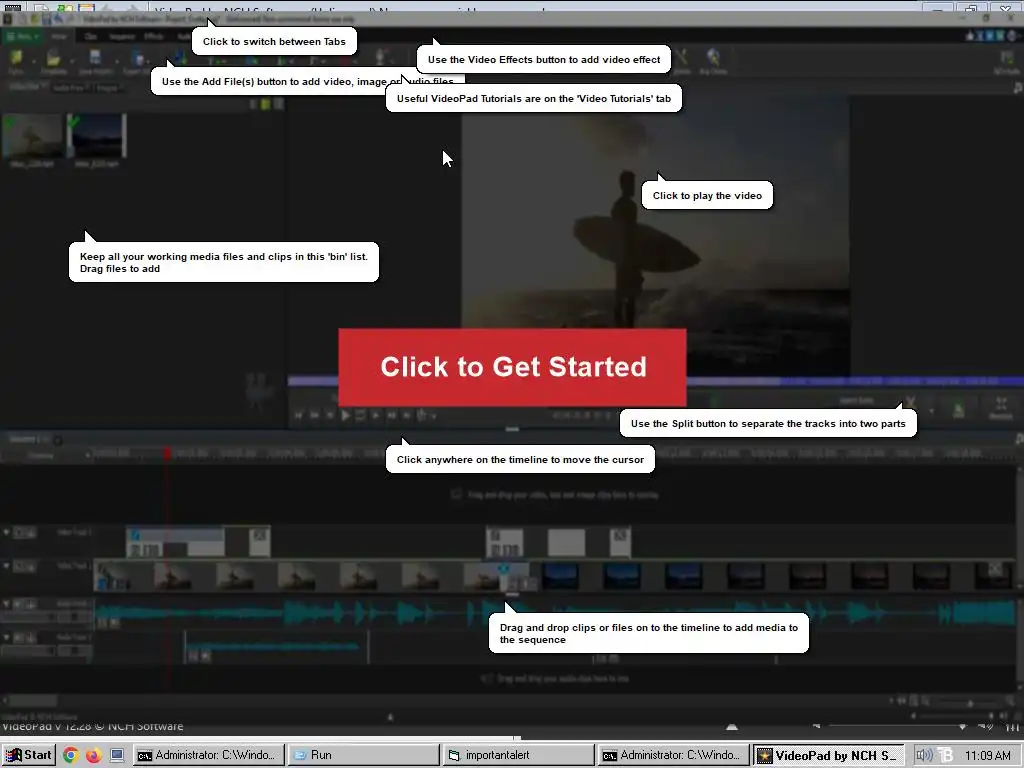This screenshot has width=1024, height=768.
Task: Switch to the importantalert taskbar window
Action: click(x=518, y=755)
